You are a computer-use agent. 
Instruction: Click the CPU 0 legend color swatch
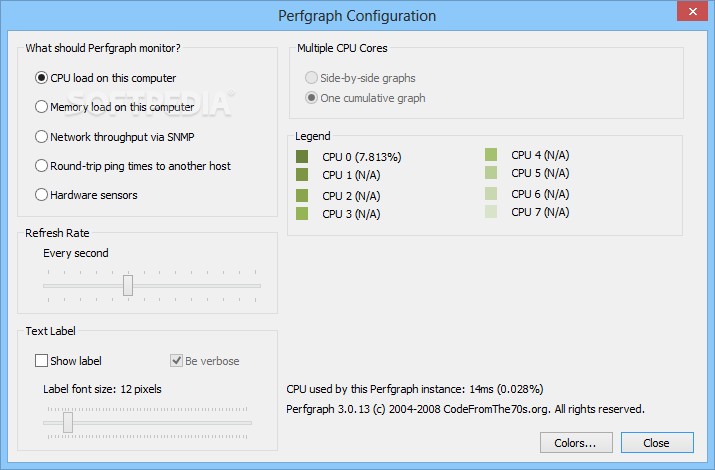click(x=302, y=157)
